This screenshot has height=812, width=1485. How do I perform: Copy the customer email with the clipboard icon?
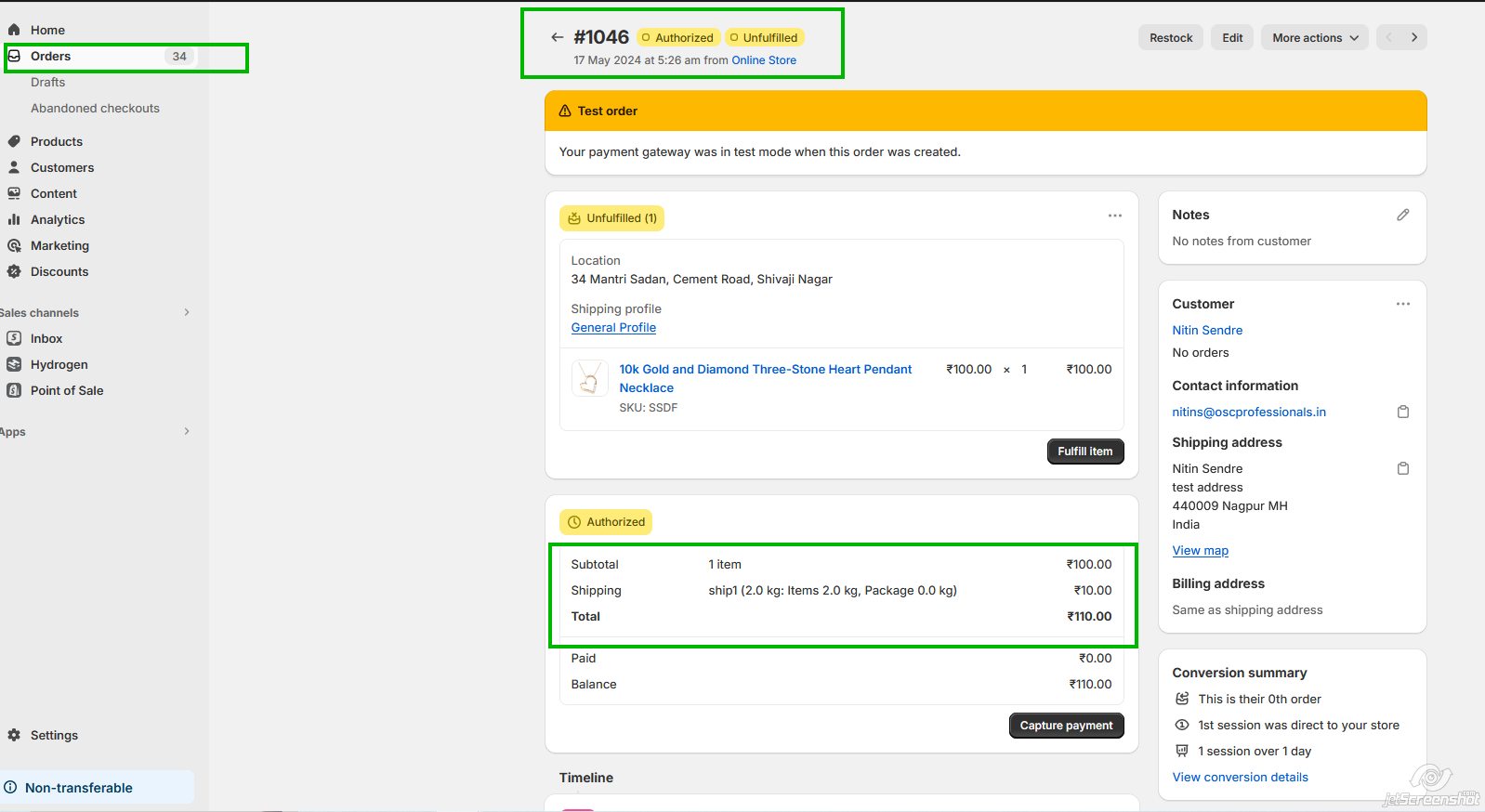pos(1402,412)
